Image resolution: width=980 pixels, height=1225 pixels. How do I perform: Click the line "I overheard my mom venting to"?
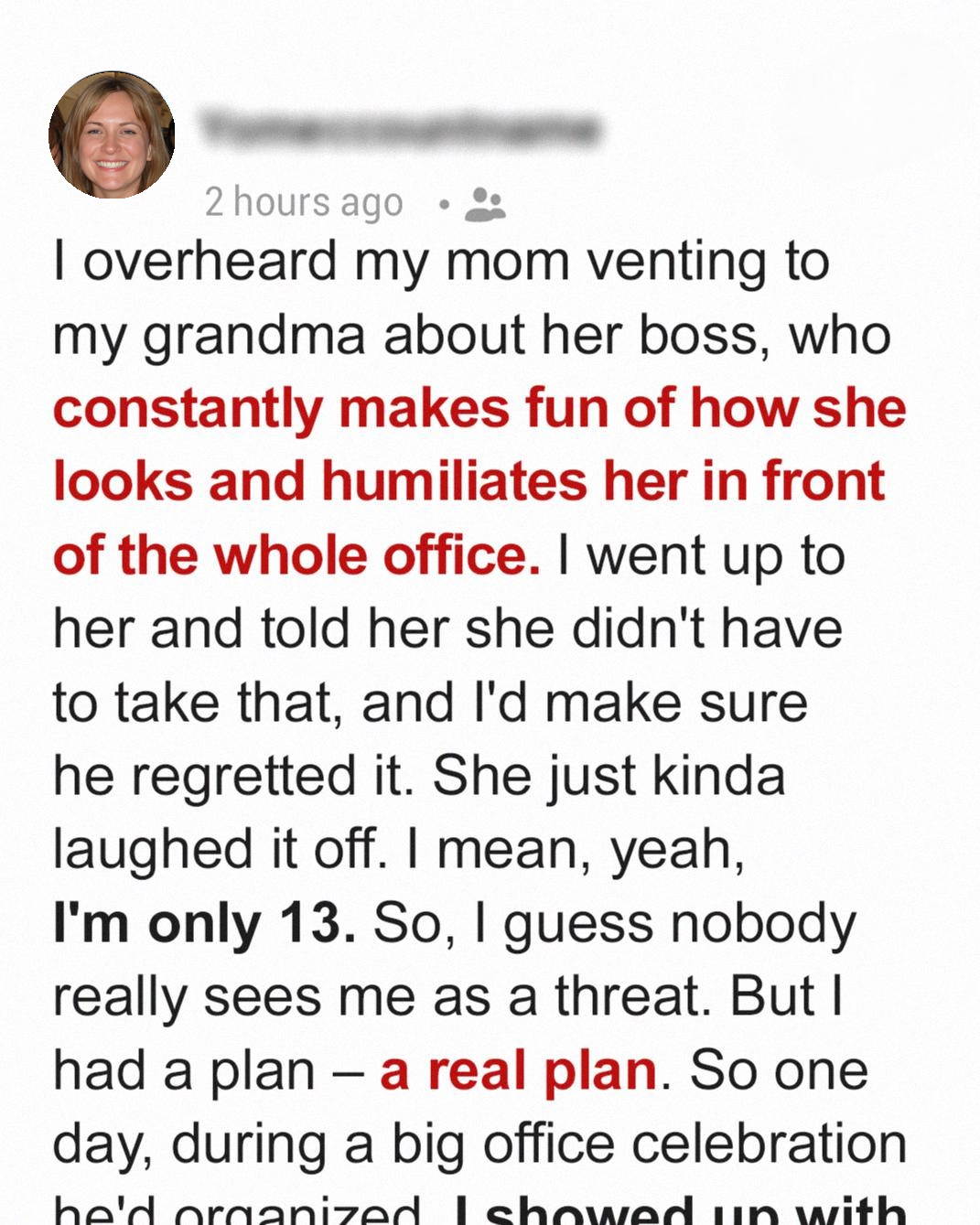441,261
